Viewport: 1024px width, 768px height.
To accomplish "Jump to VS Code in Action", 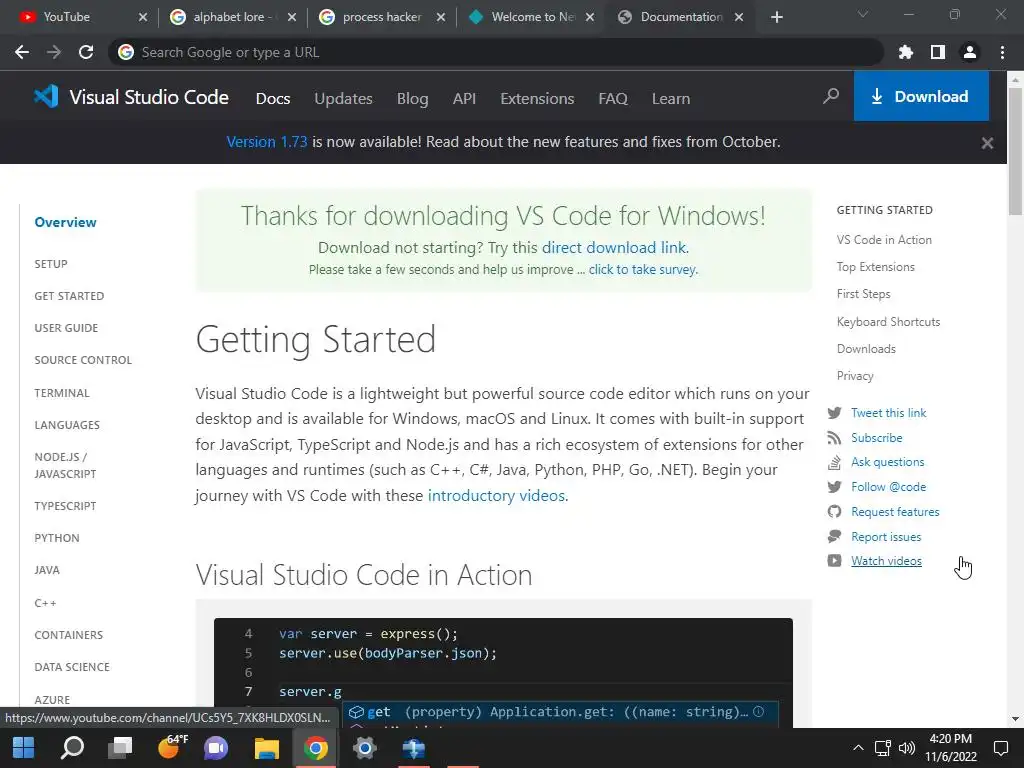I will [884, 240].
